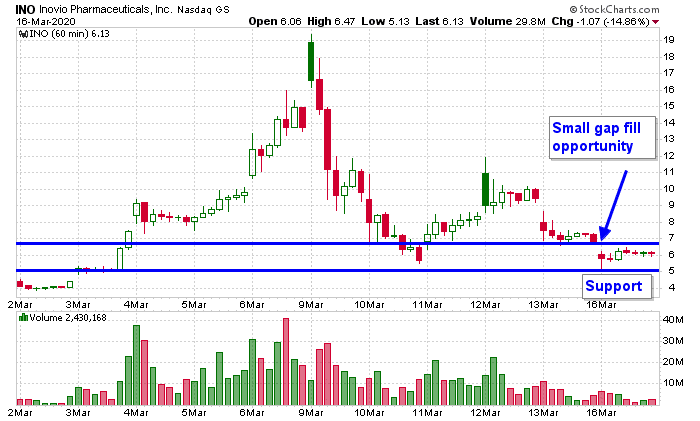Click the 3Mar label under the volume panel

tap(78, 413)
